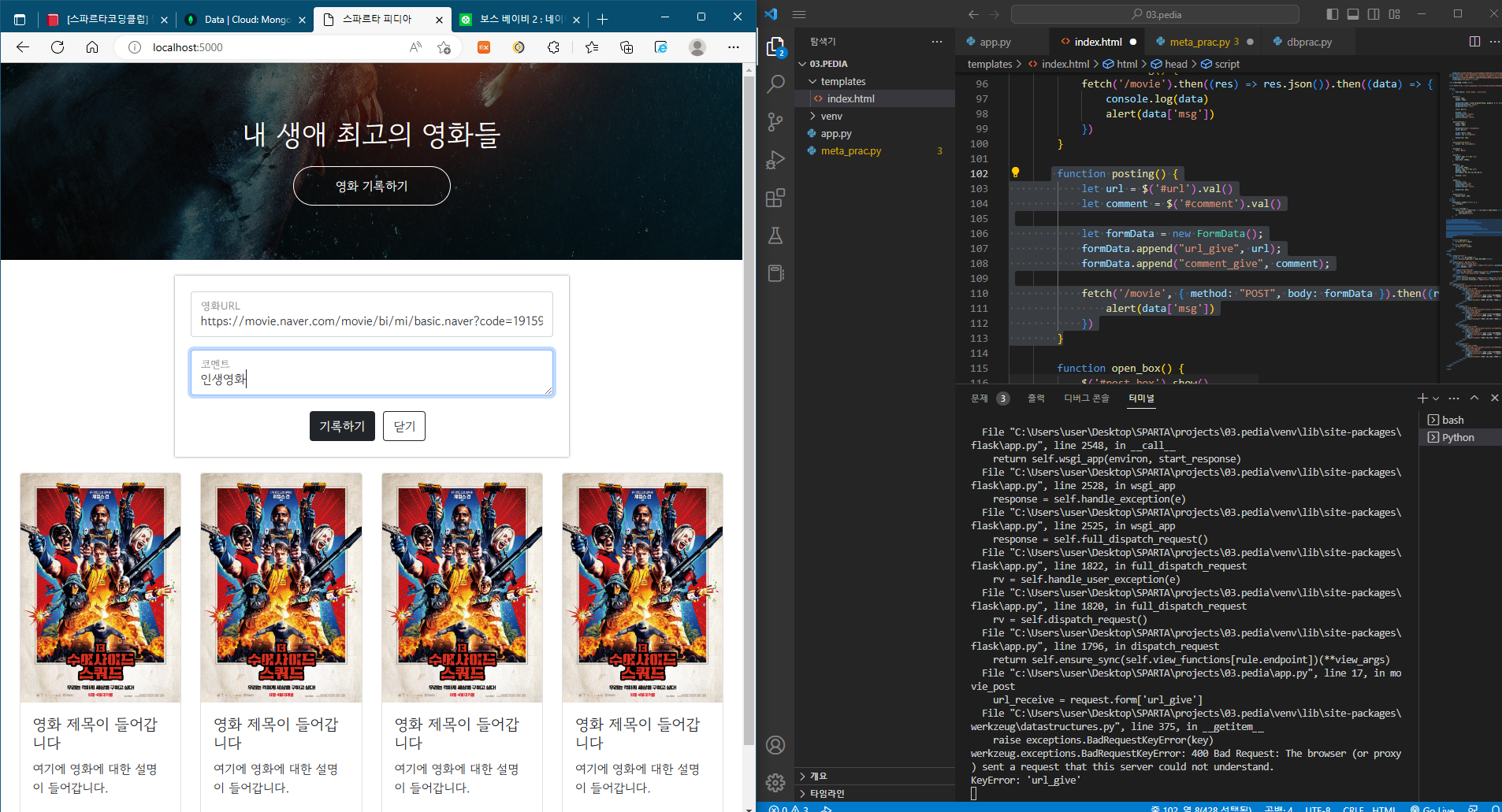Open the terminal launch profile dropdown
The width and height of the screenshot is (1502, 812).
(1436, 399)
